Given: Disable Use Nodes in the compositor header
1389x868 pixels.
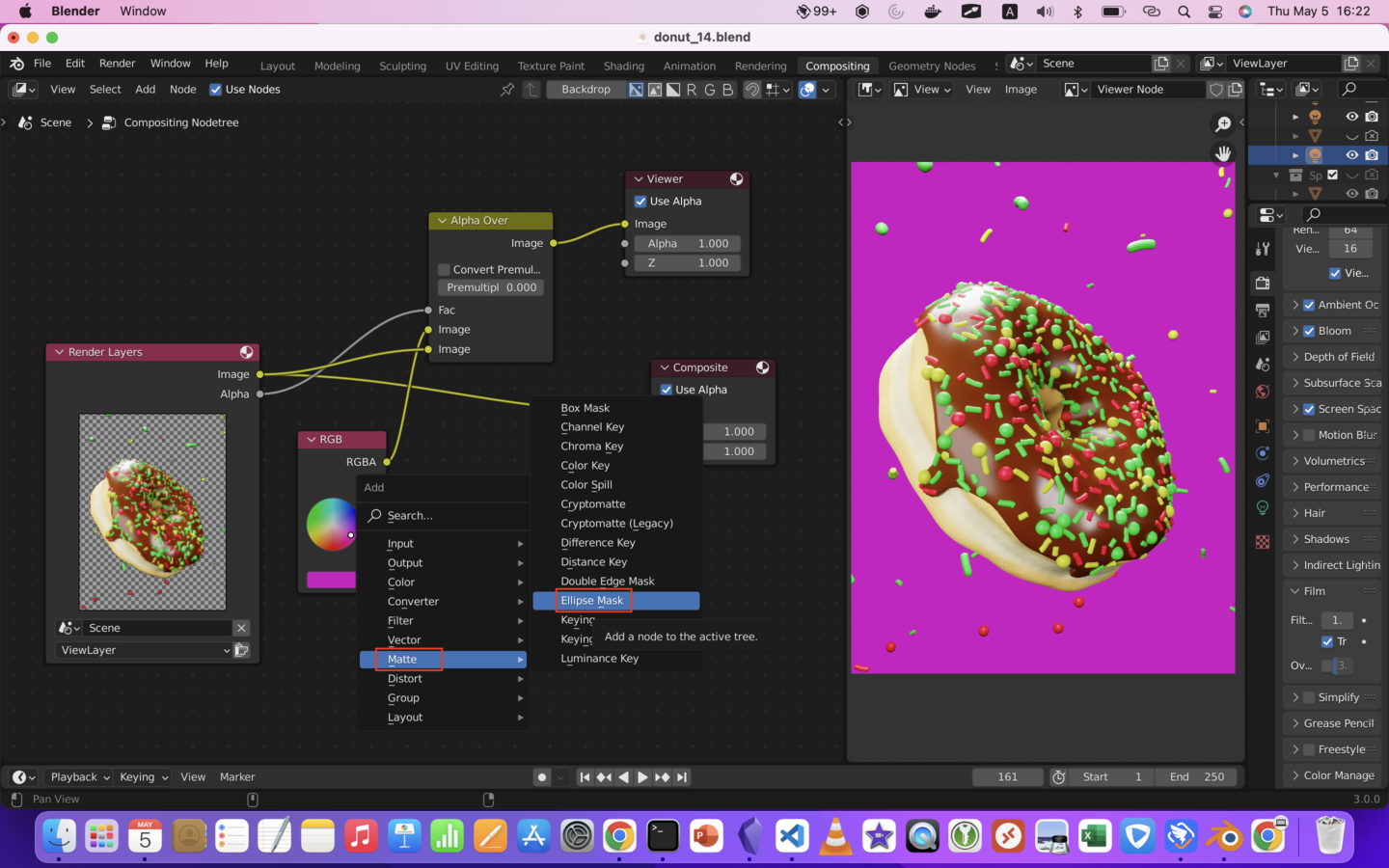Looking at the screenshot, I should (x=215, y=89).
